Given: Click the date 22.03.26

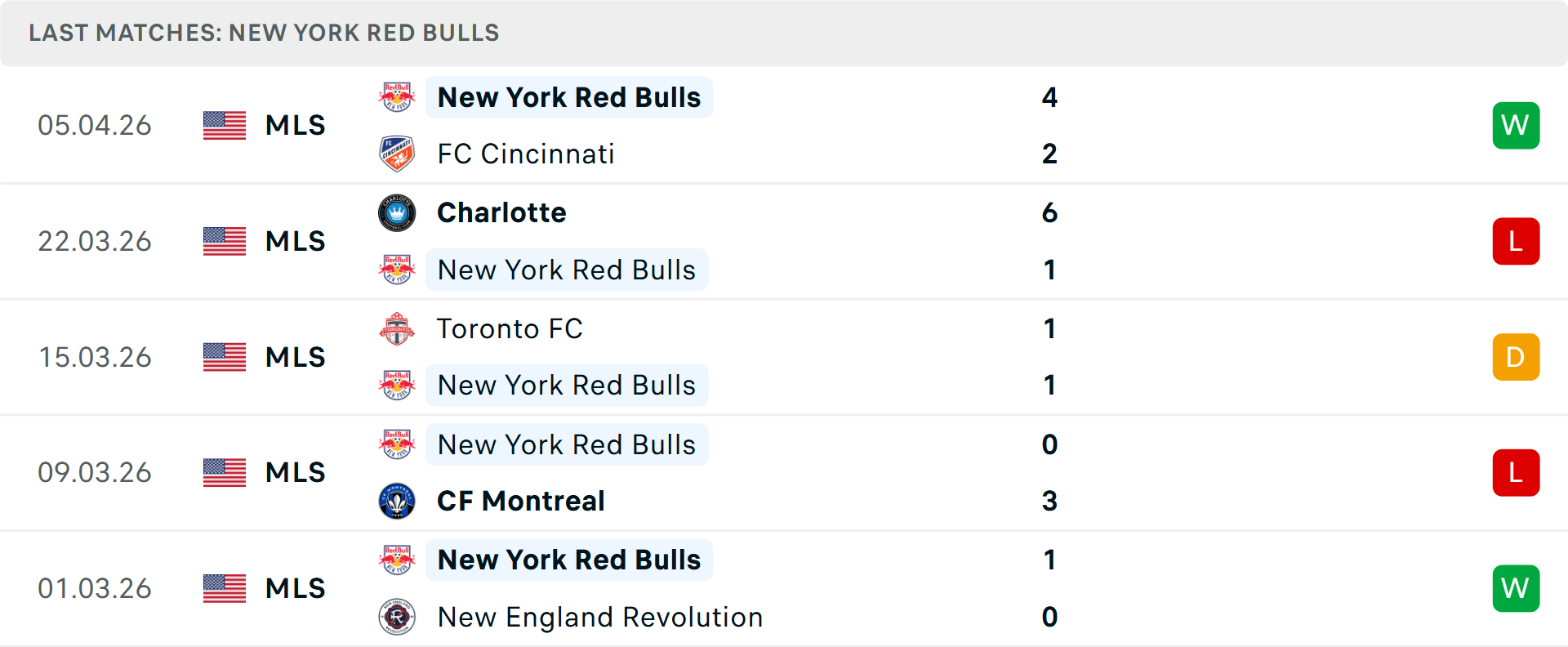Looking at the screenshot, I should tap(95, 241).
